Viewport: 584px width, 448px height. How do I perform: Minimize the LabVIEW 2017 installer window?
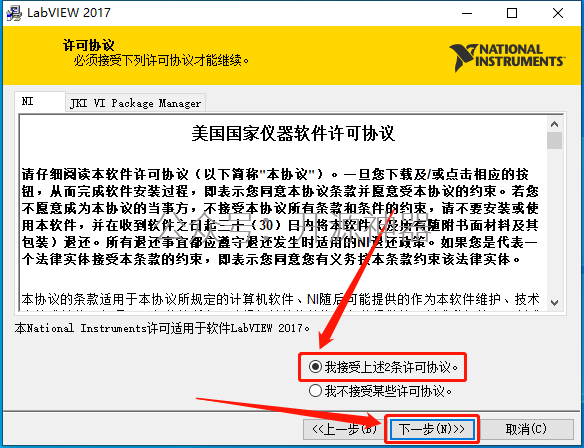pos(467,13)
